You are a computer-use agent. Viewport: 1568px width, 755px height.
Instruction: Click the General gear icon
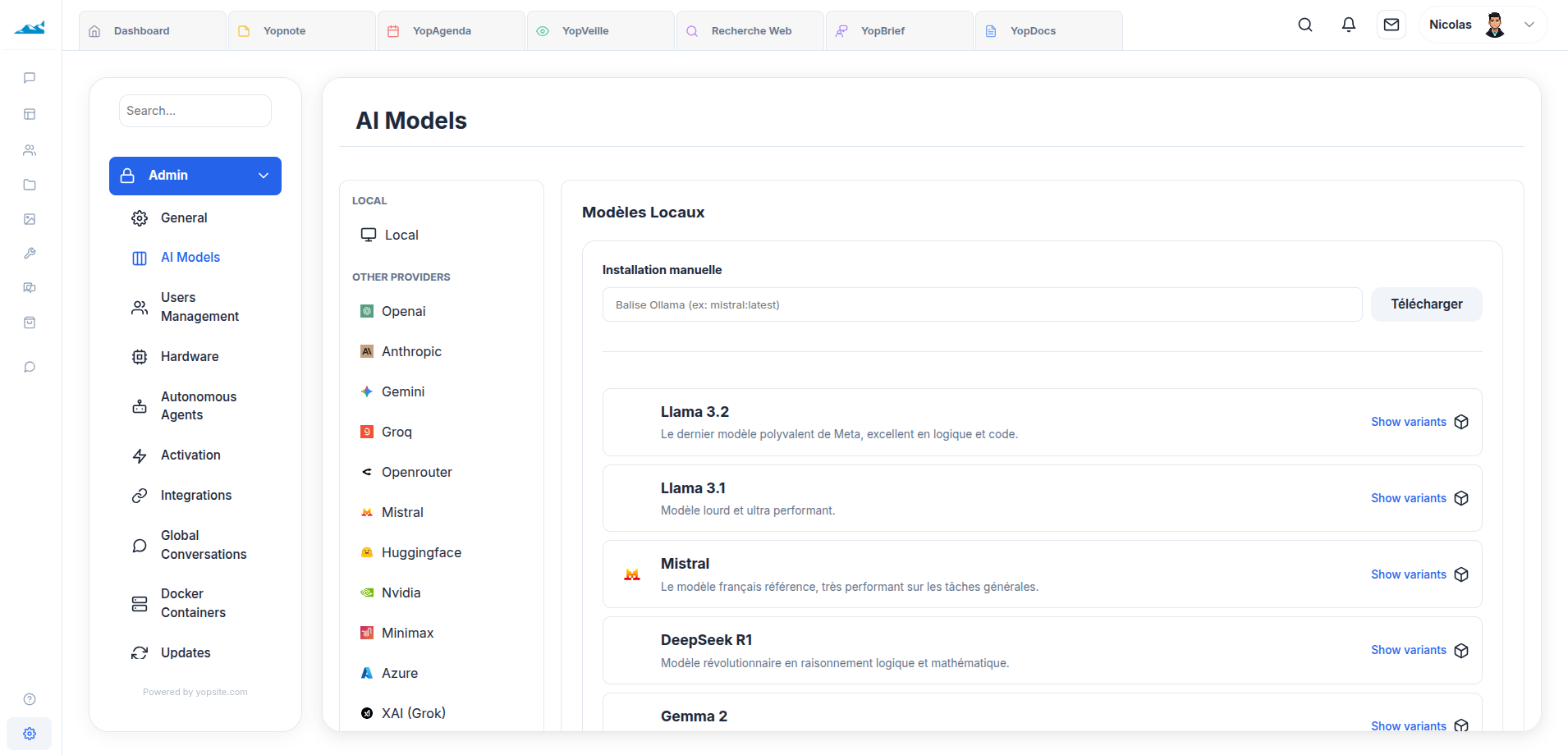click(140, 218)
